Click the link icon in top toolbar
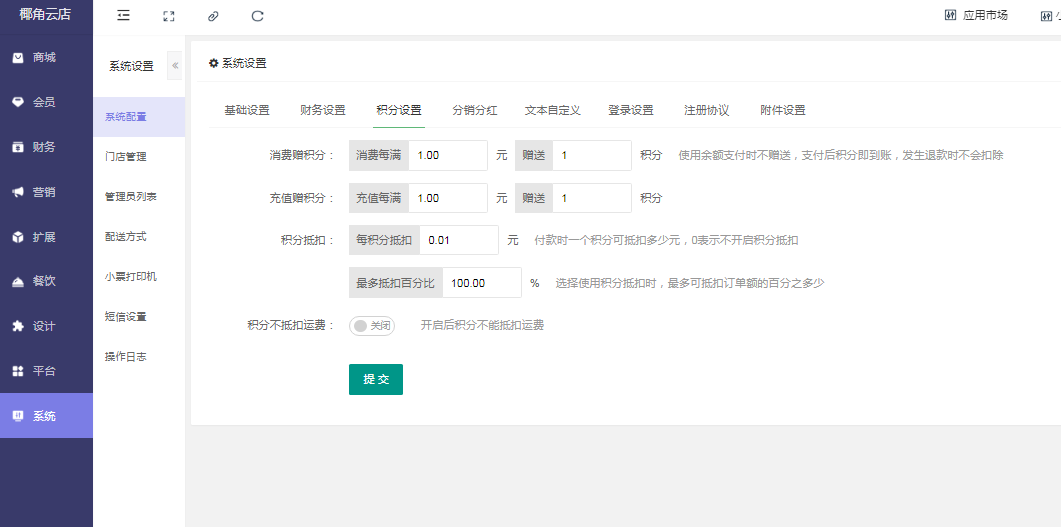The height and width of the screenshot is (527, 1061). click(212, 16)
